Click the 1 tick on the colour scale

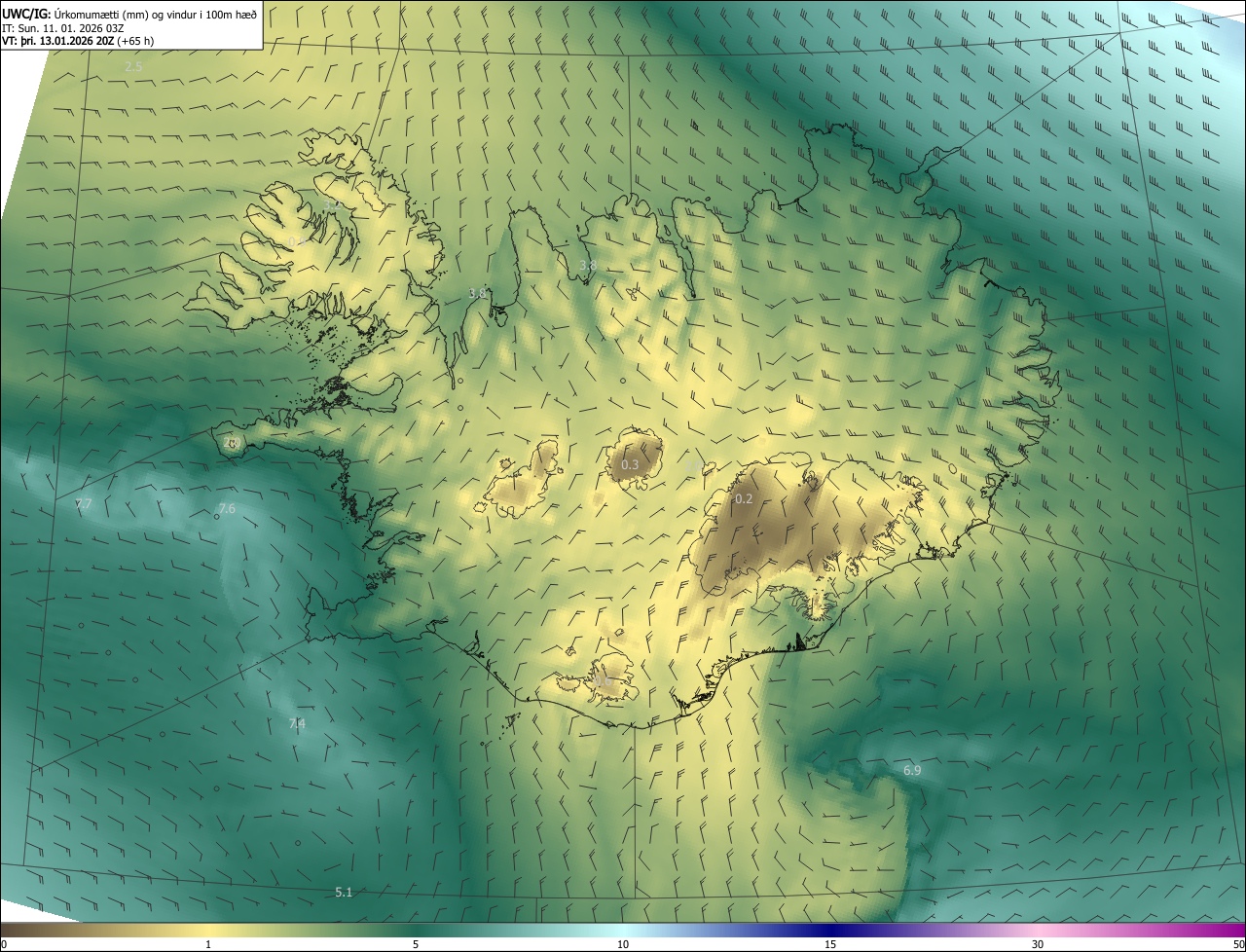coord(208,944)
